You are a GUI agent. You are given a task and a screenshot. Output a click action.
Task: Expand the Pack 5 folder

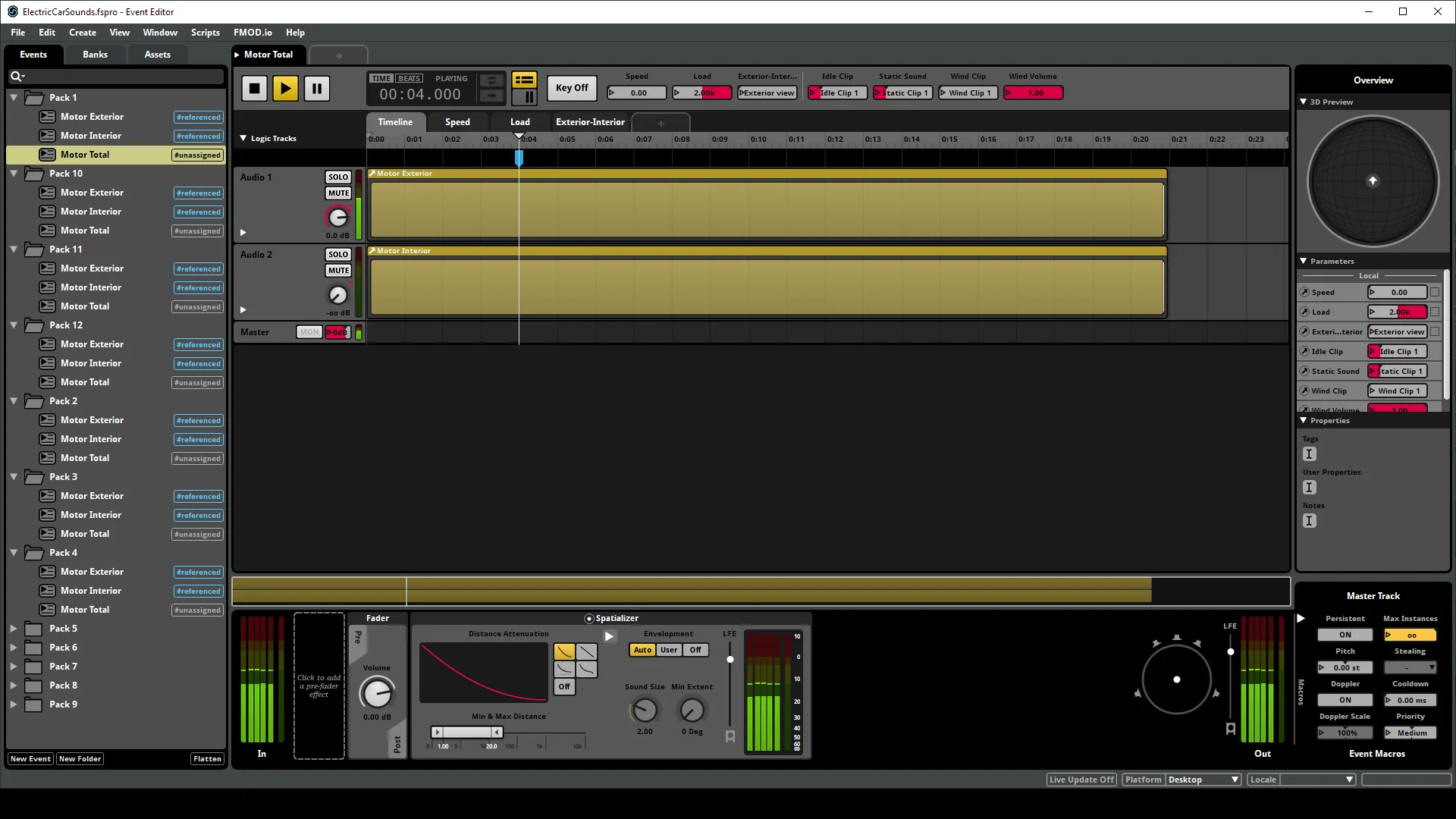click(x=14, y=629)
